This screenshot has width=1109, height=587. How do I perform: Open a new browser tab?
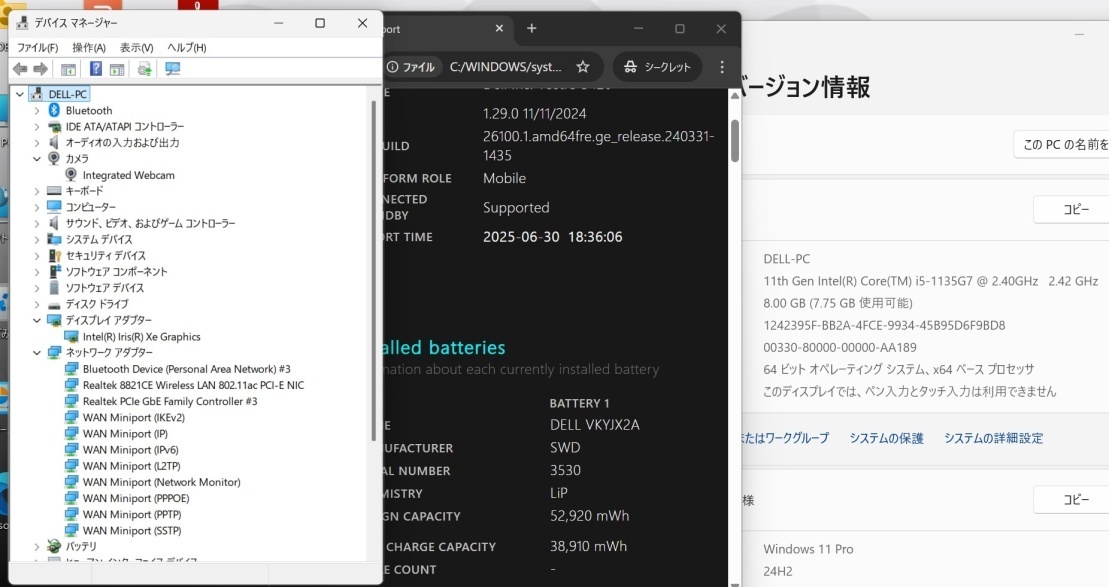531,29
